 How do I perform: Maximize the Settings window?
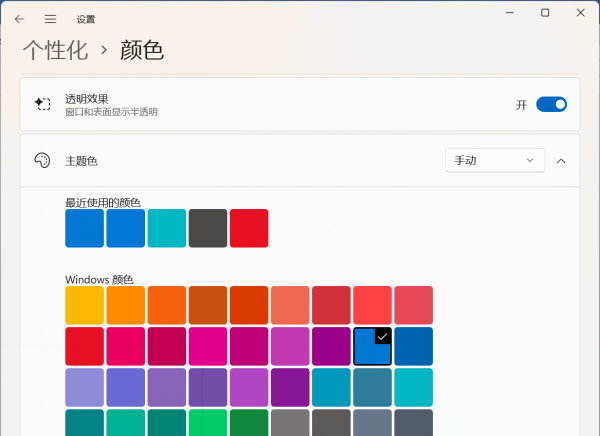(x=545, y=13)
